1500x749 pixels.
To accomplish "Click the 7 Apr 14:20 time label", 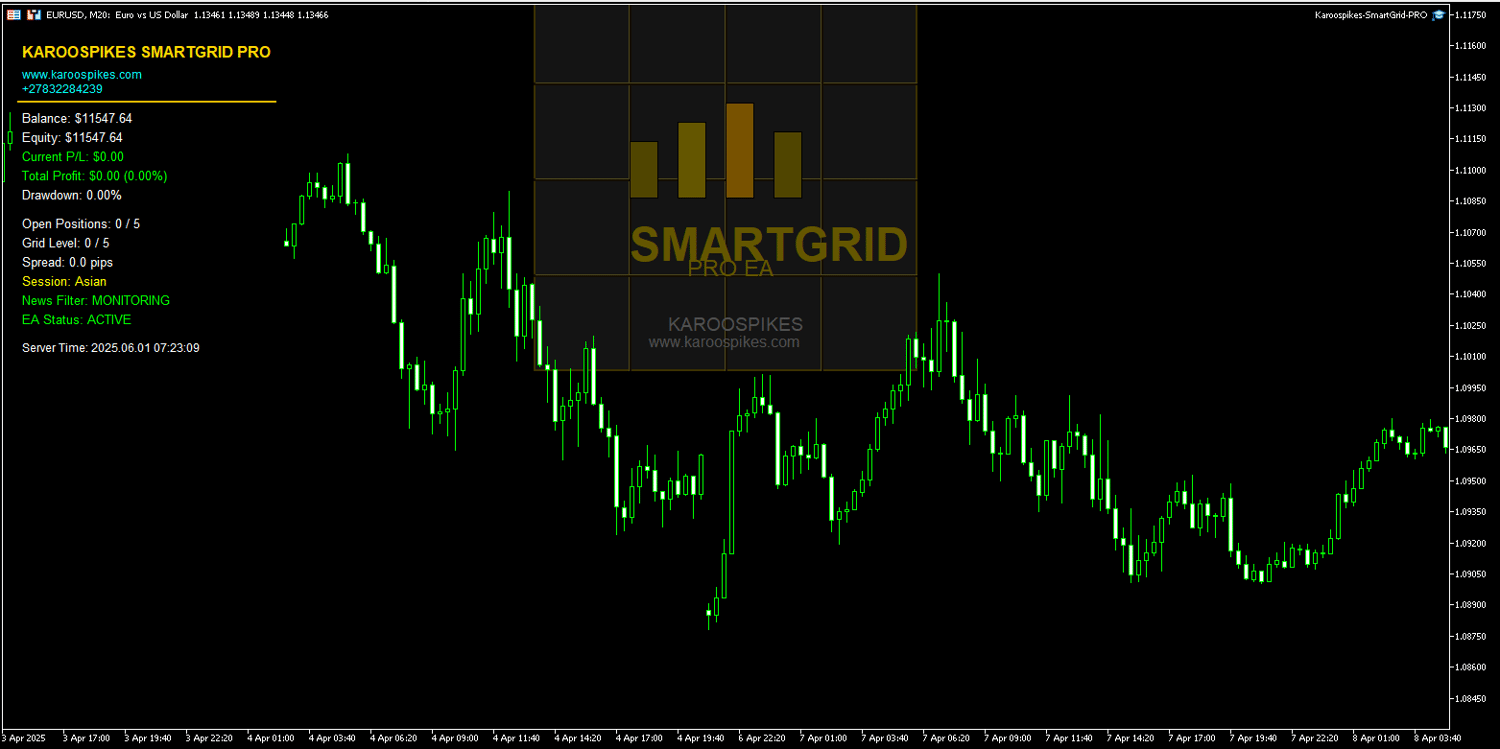I will [x=1131, y=738].
